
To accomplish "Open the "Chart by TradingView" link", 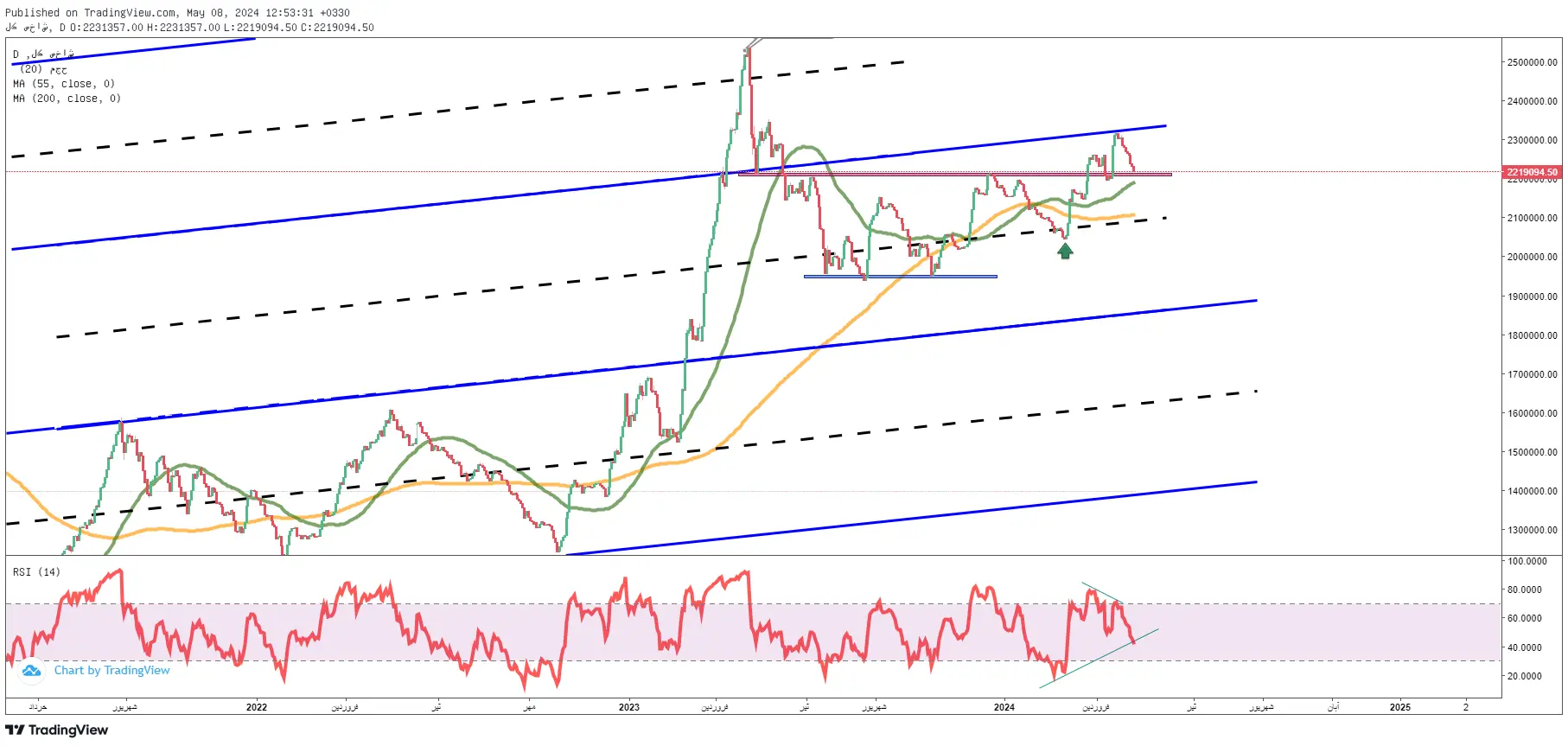I will coord(112,671).
